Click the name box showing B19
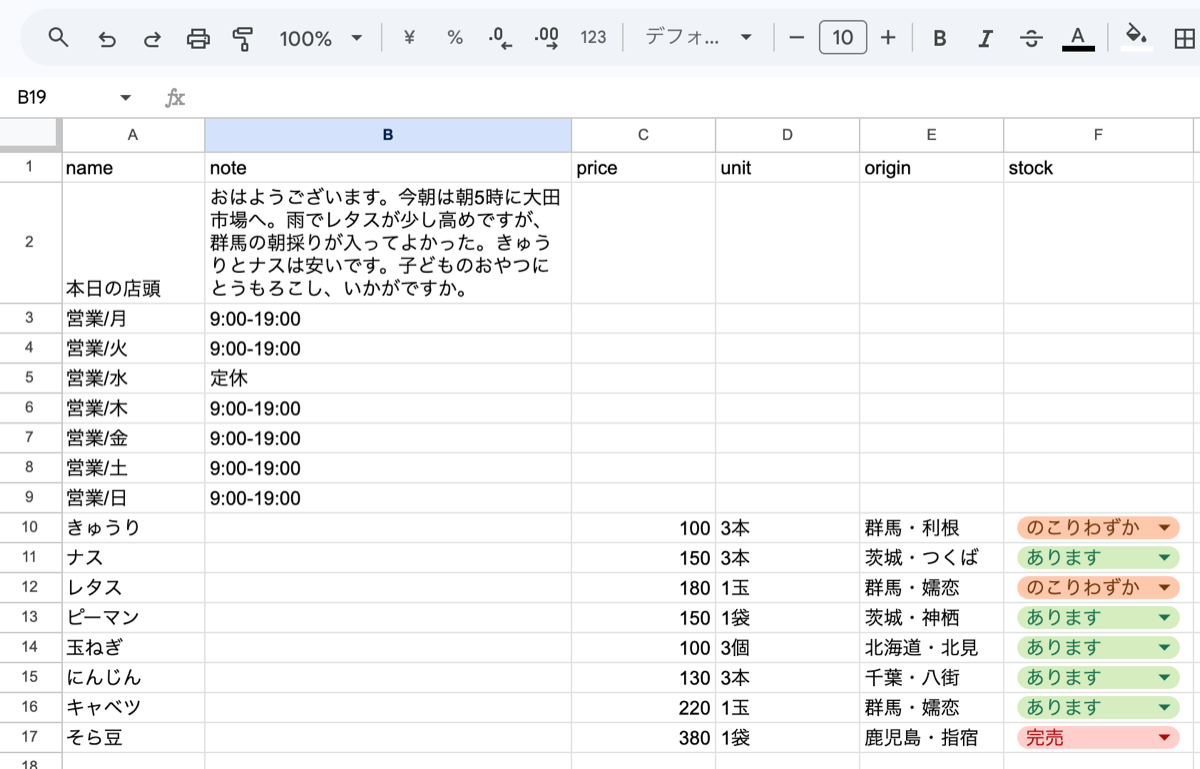1200x769 pixels. pos(60,97)
